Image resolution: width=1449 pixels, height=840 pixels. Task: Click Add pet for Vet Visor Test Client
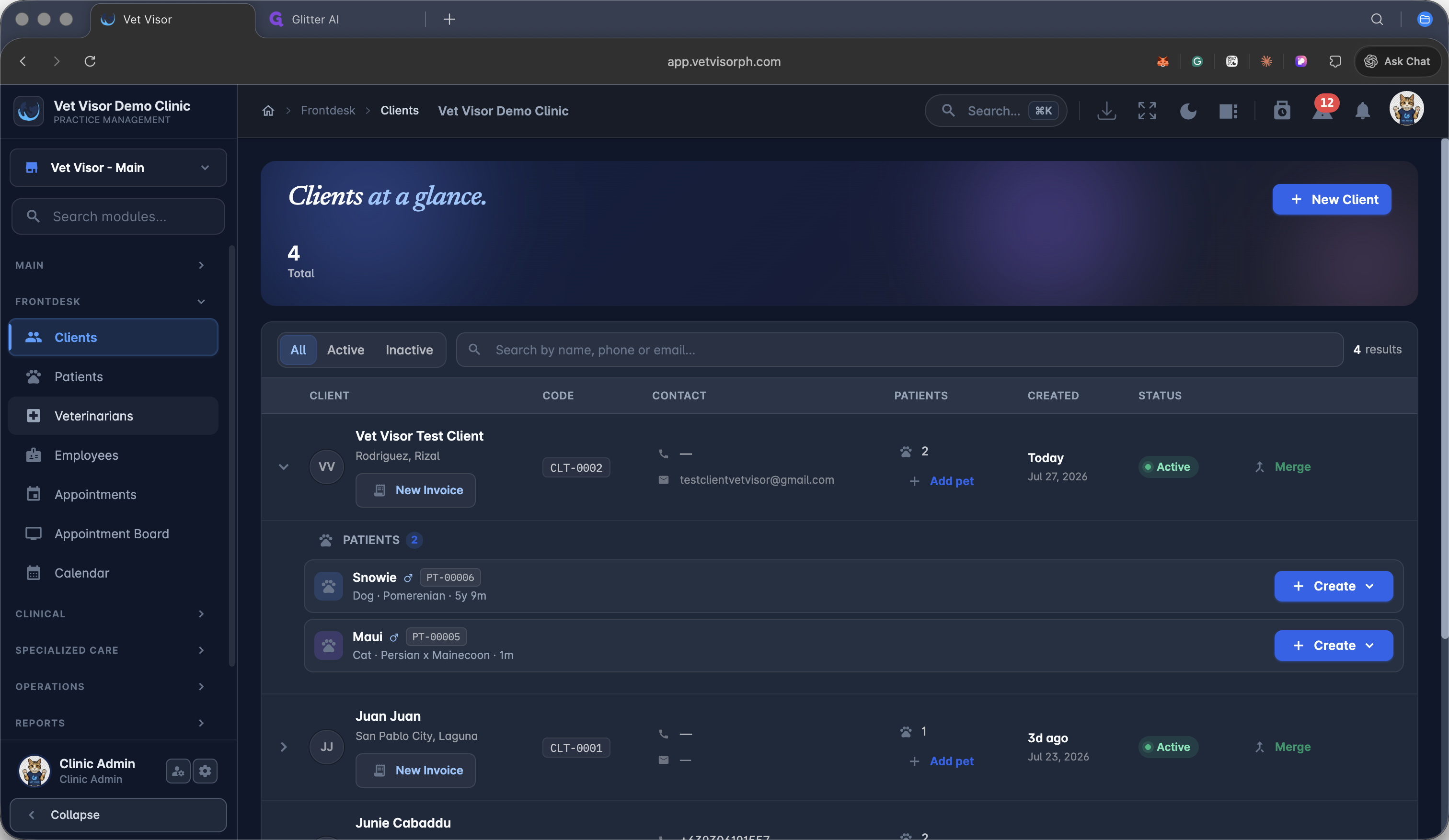pos(941,481)
